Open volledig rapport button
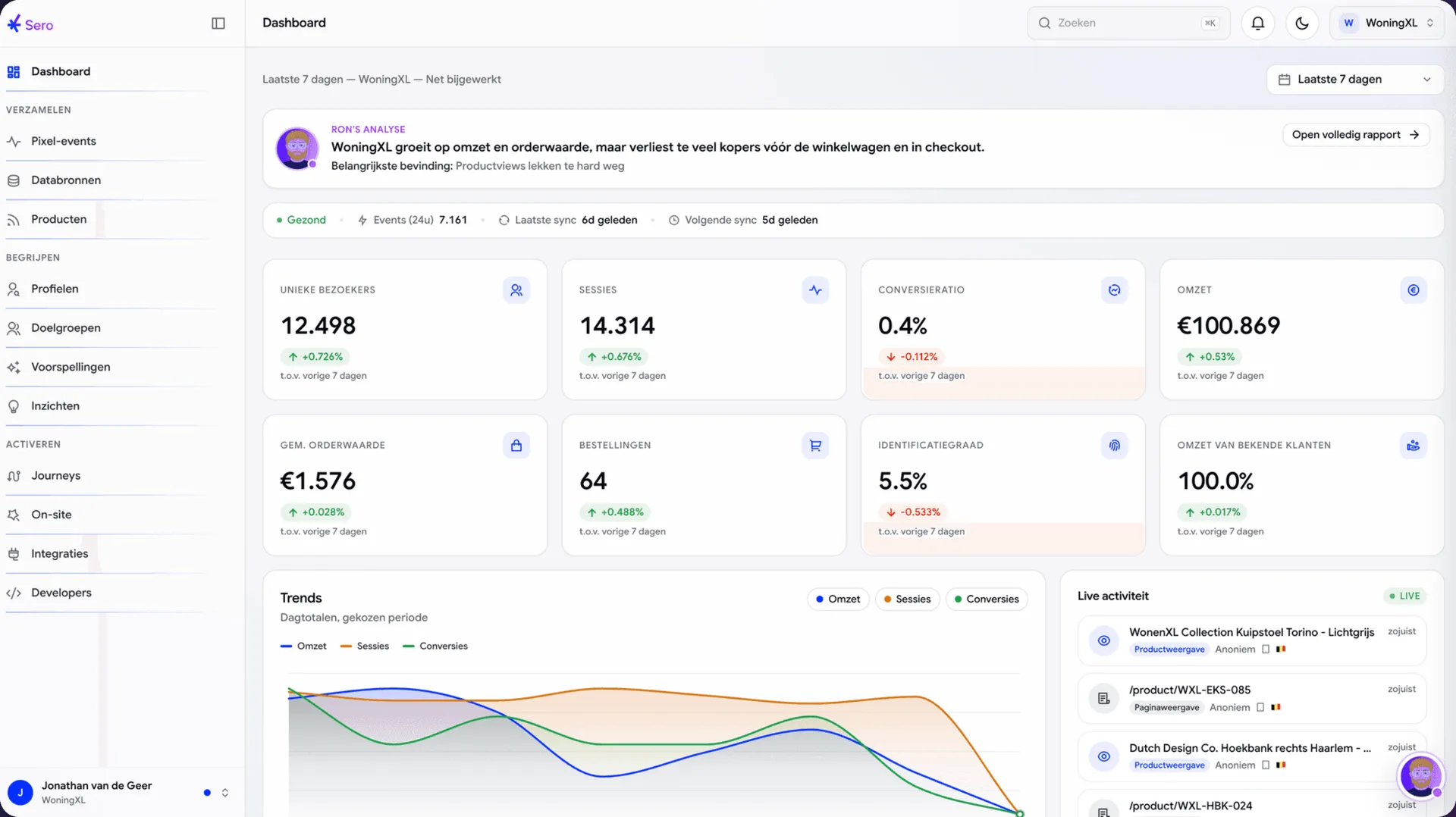This screenshot has width=1456, height=817. click(x=1356, y=135)
